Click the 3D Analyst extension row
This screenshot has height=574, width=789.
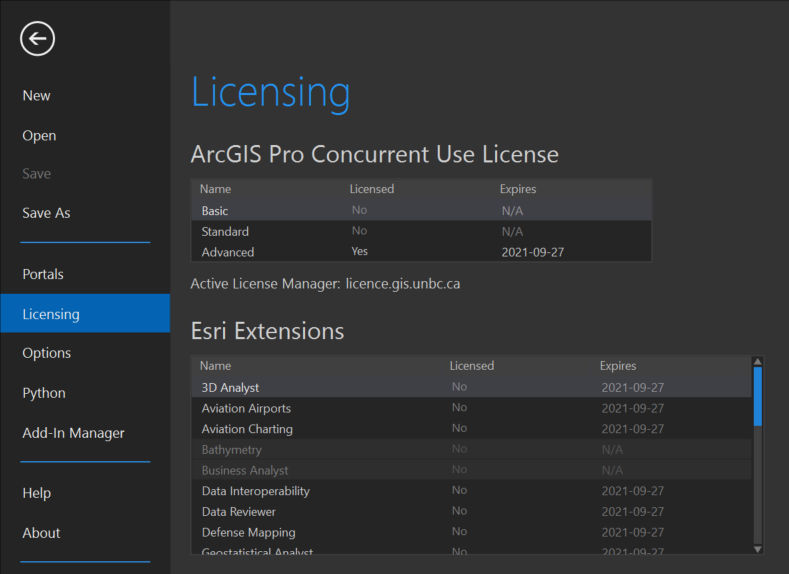coord(471,387)
